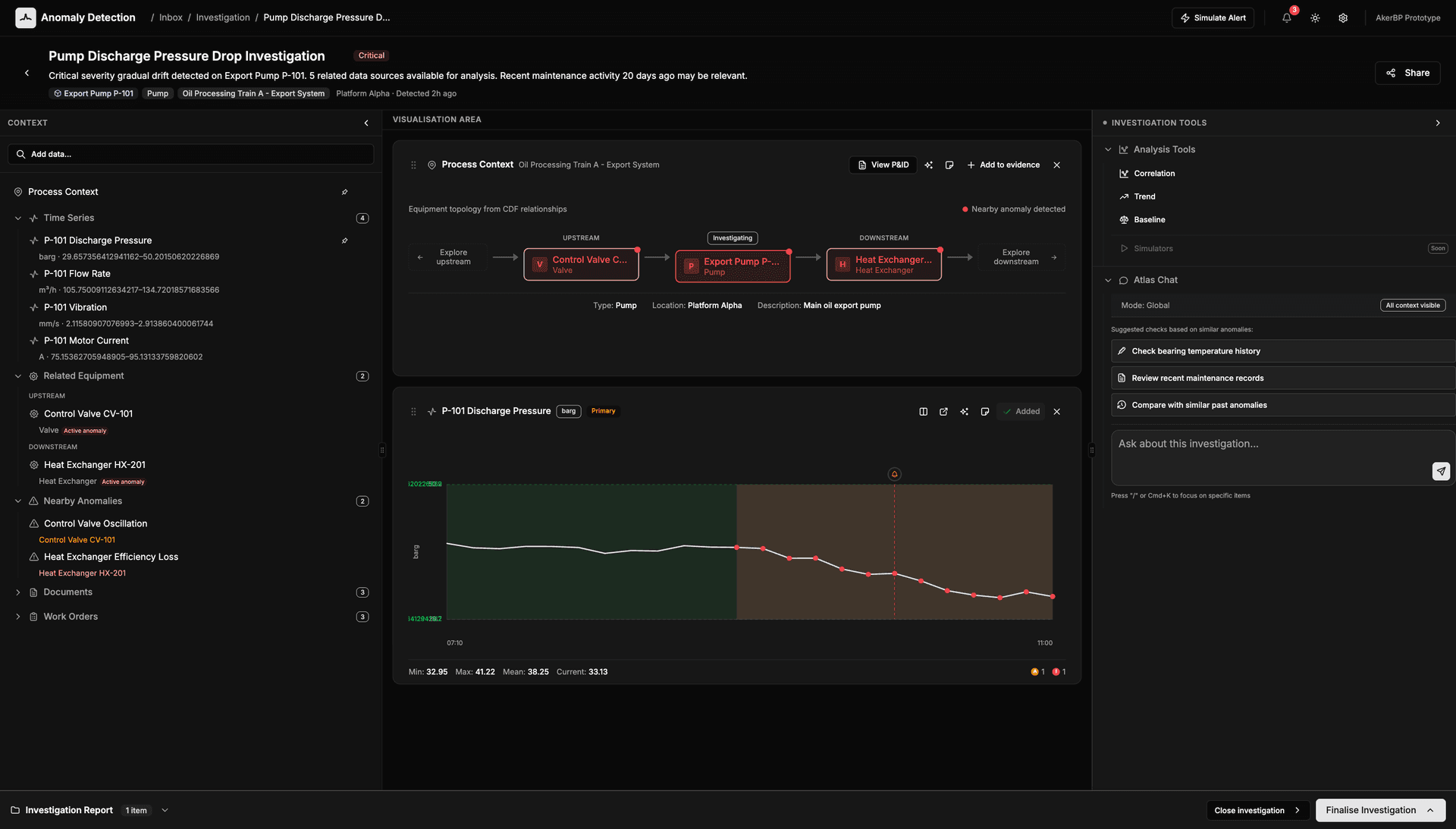Open the sticky note icon on Discharge Pressure chart

[x=985, y=411]
